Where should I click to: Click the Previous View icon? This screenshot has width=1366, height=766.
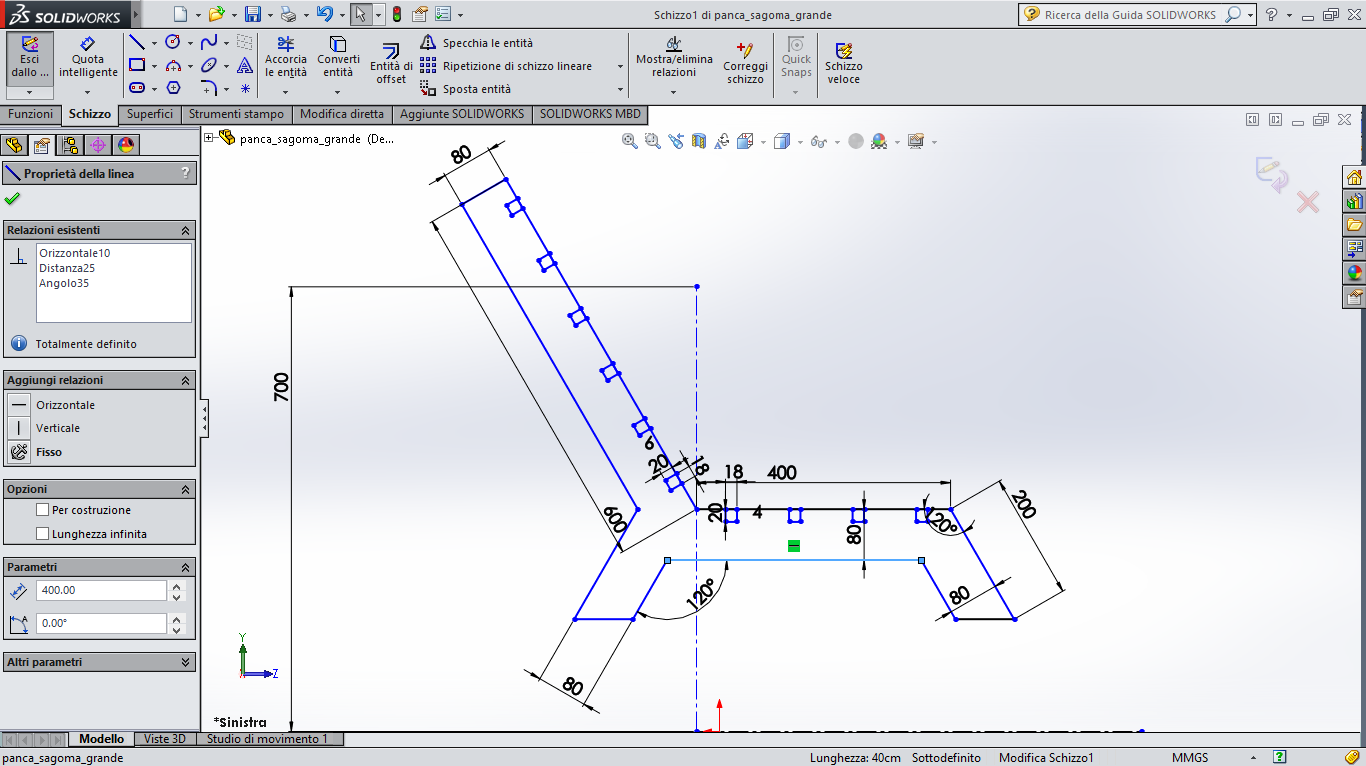(x=676, y=142)
